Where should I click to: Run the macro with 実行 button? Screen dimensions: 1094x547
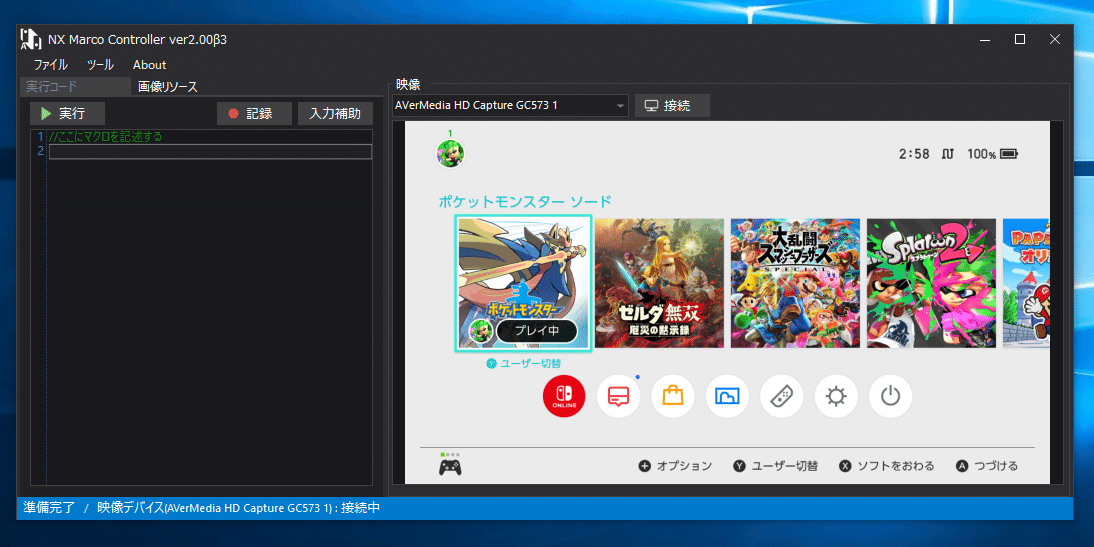tap(67, 114)
